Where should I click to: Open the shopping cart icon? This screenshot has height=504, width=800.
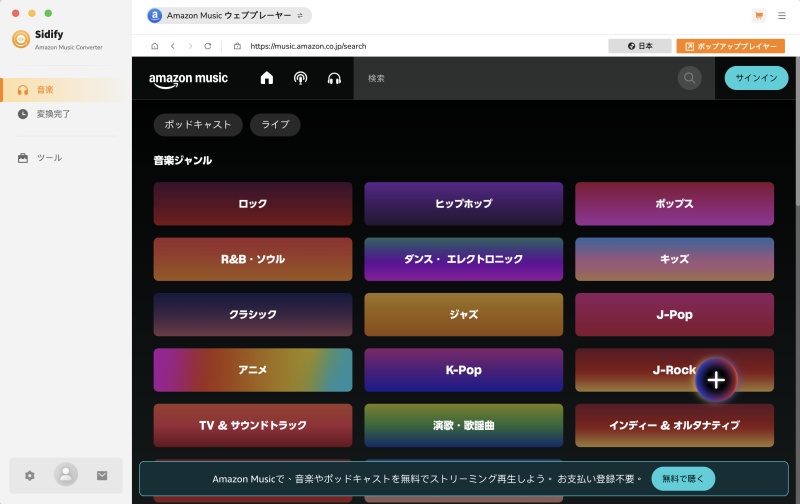759,16
